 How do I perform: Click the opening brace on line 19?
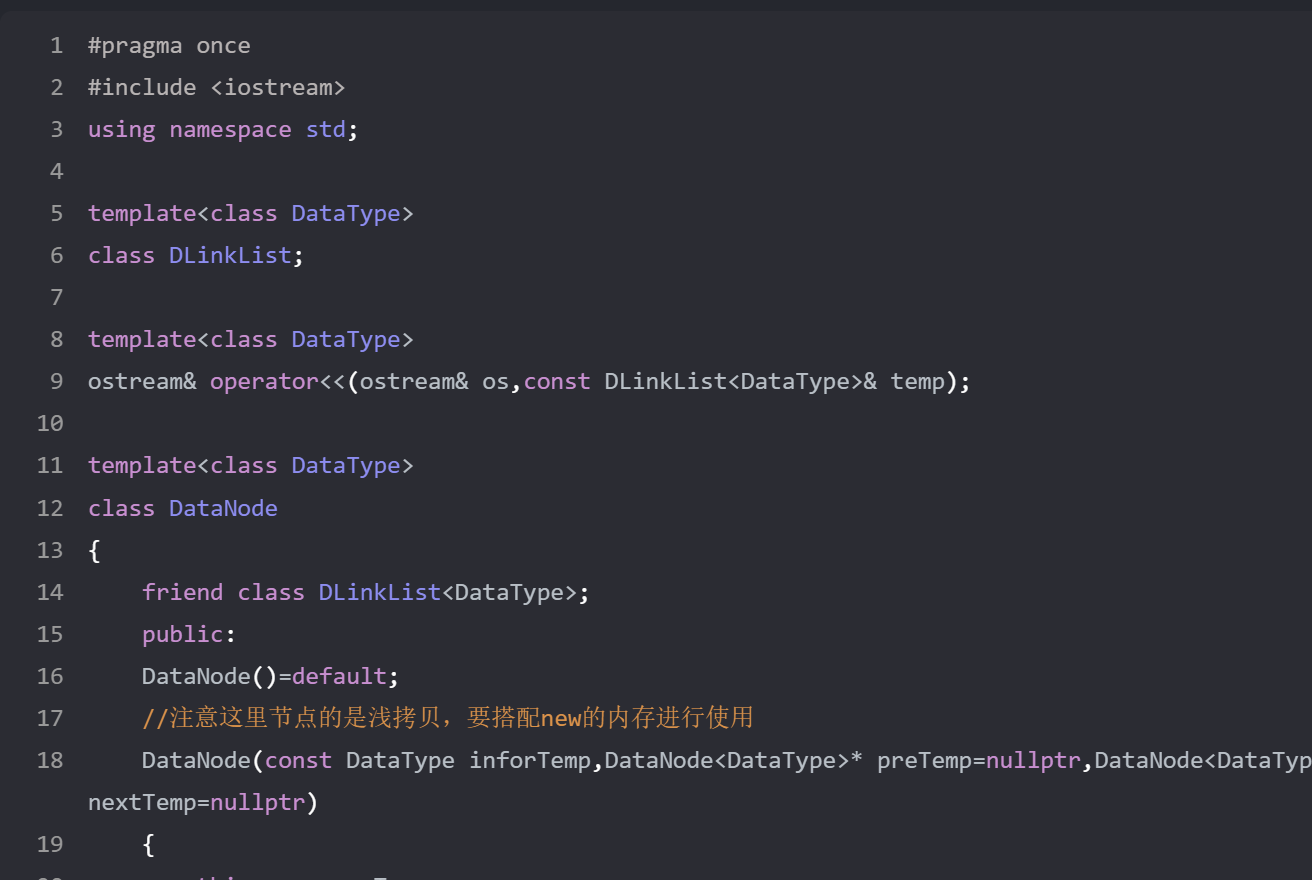tap(149, 845)
